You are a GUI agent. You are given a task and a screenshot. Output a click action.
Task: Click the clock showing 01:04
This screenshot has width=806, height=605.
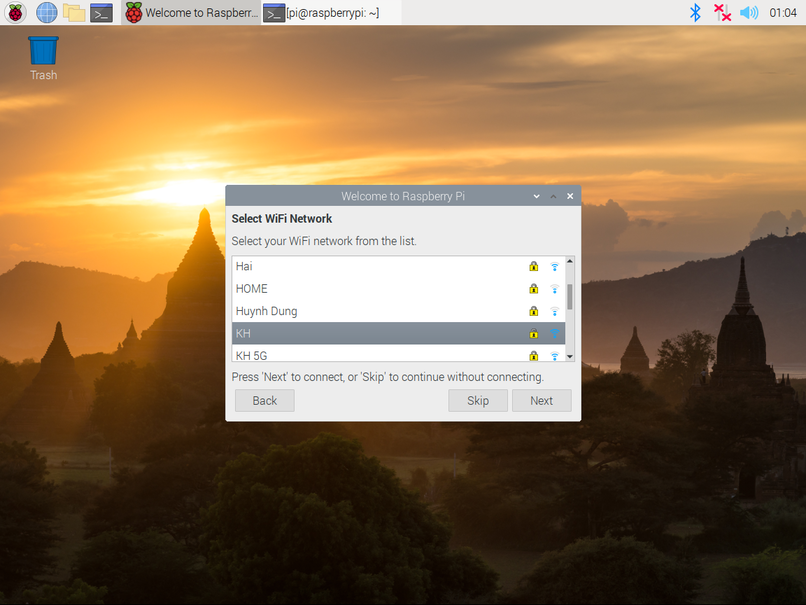[x=783, y=12]
